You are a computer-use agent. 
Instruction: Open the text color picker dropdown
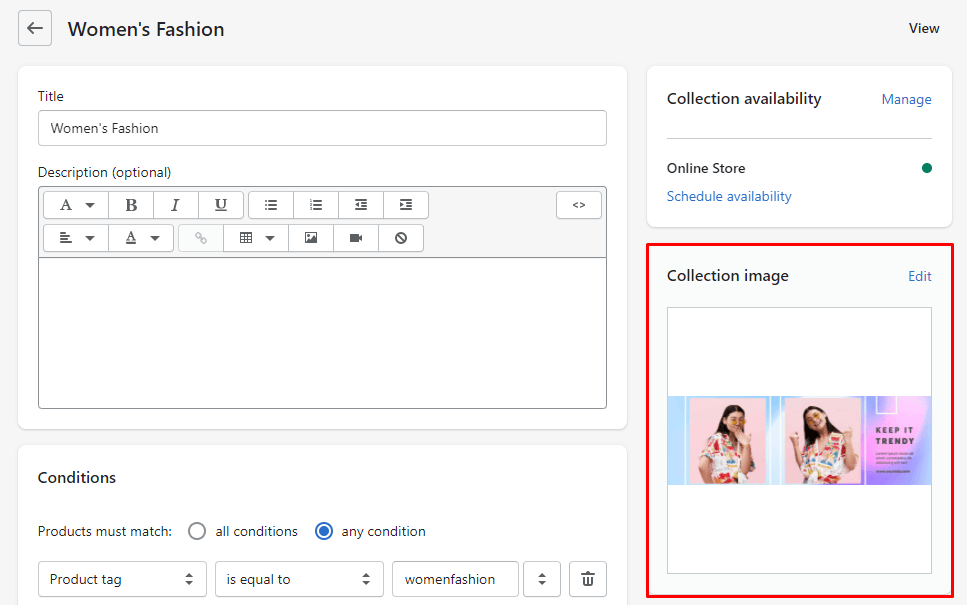click(141, 238)
